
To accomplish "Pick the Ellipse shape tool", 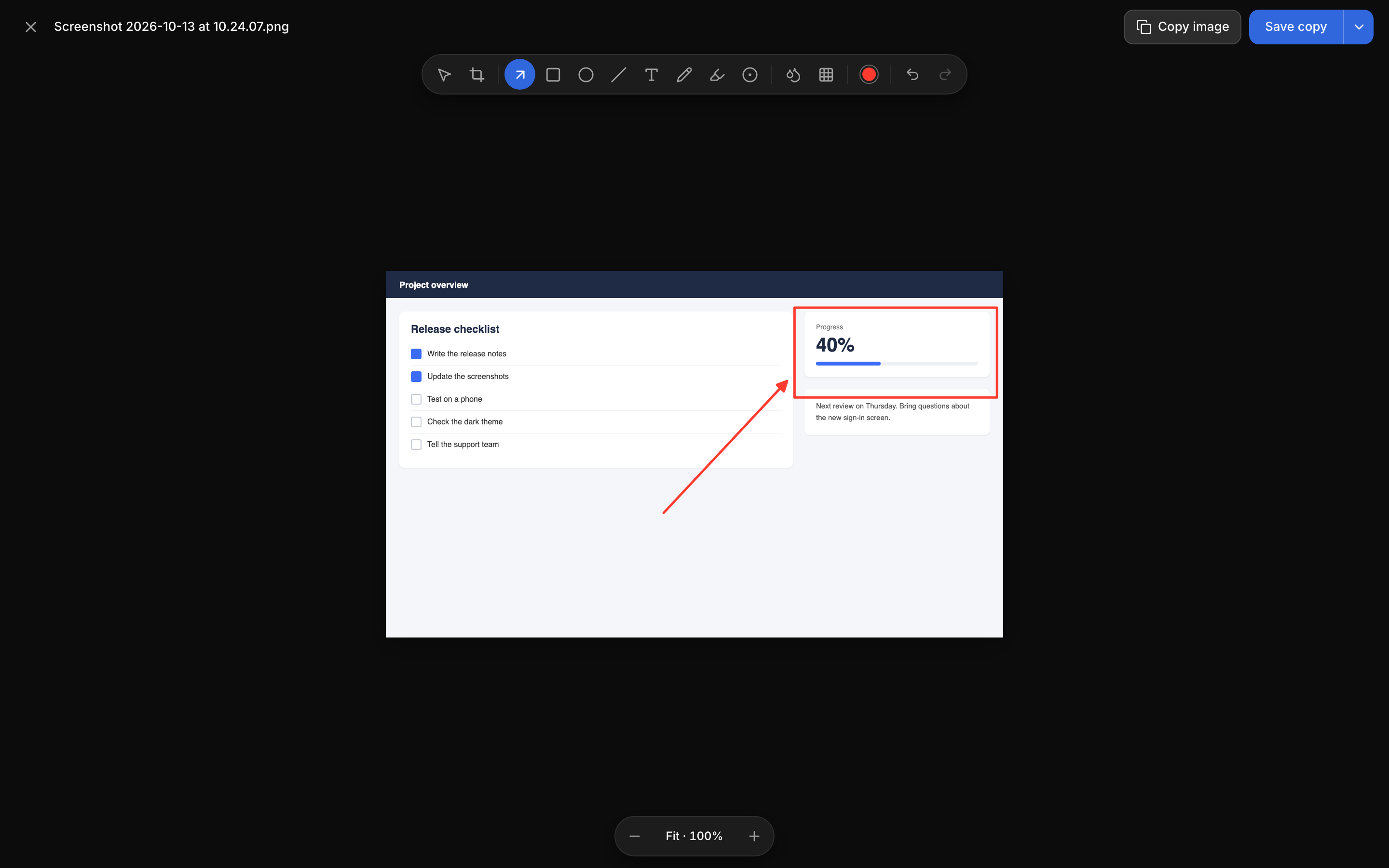I will [x=586, y=75].
